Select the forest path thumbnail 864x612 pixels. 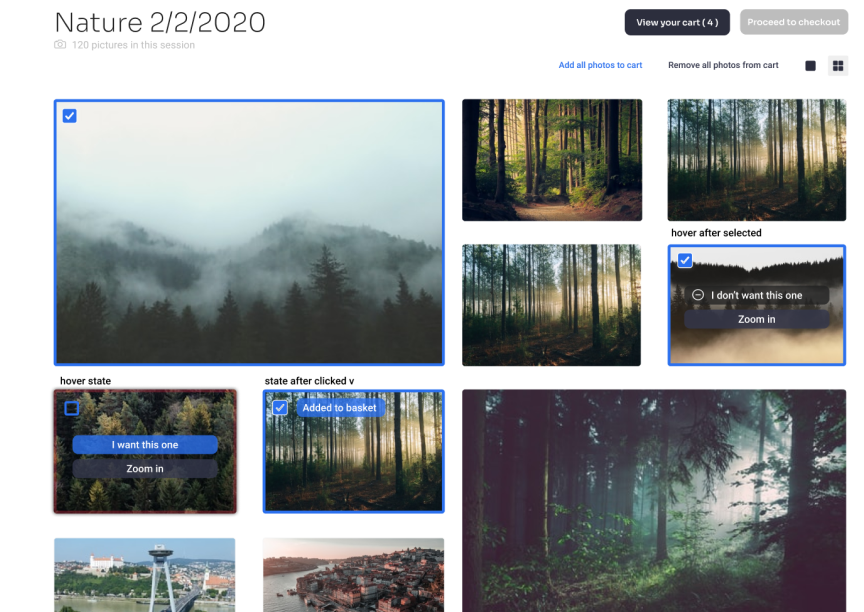coord(552,160)
